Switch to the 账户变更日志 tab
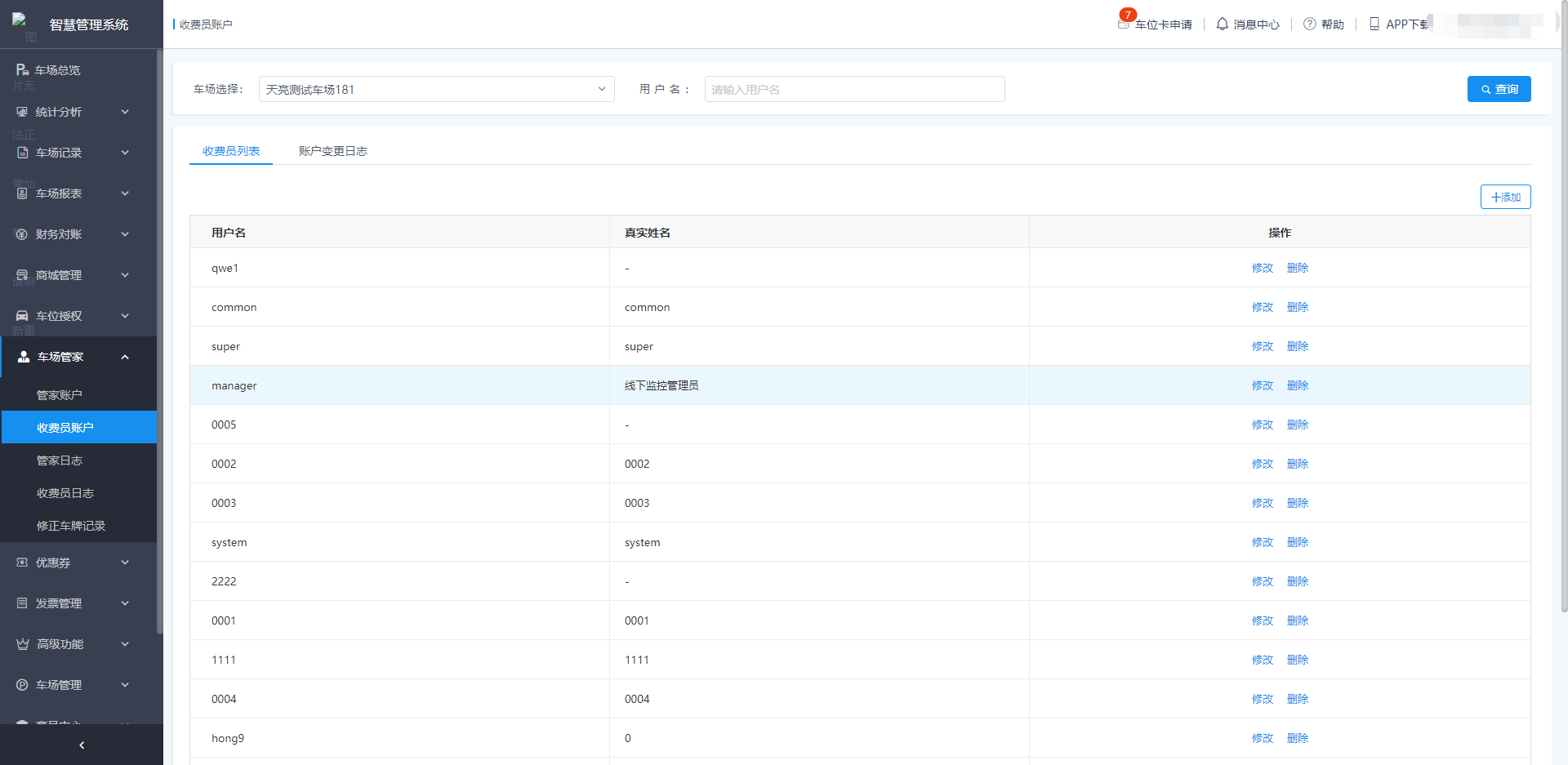1568x765 pixels. [333, 151]
